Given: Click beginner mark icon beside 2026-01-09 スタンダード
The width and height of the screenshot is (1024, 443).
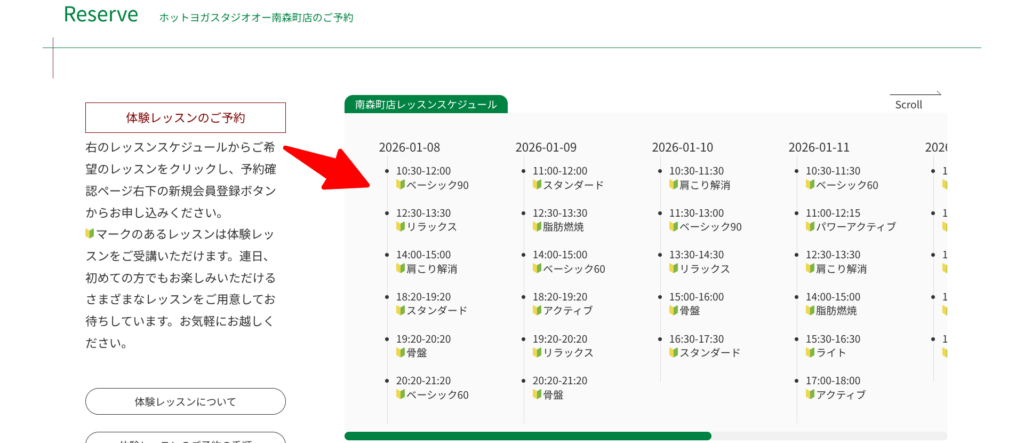Looking at the screenshot, I should pos(537,185).
